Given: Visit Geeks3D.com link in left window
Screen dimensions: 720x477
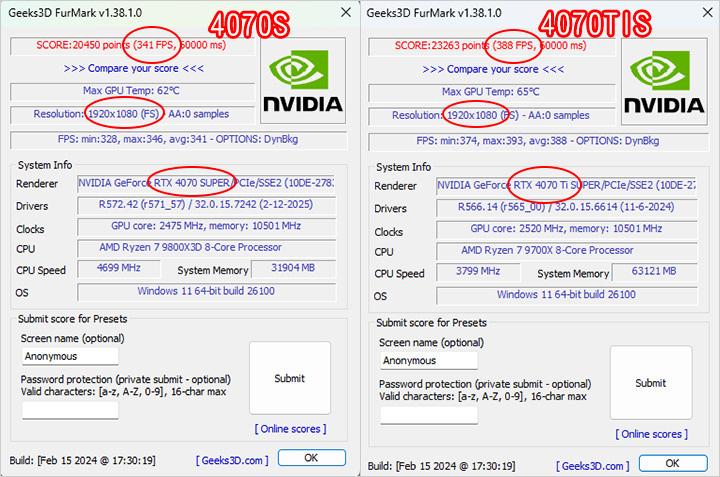Looking at the screenshot, I should (x=232, y=460).
